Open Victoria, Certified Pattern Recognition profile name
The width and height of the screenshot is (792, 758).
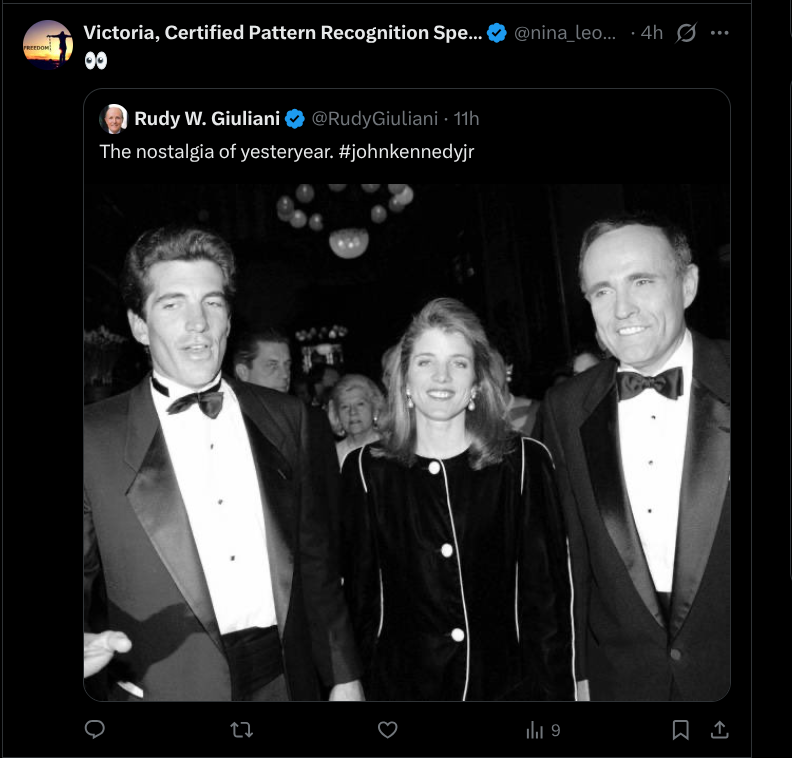pyautogui.click(x=283, y=33)
